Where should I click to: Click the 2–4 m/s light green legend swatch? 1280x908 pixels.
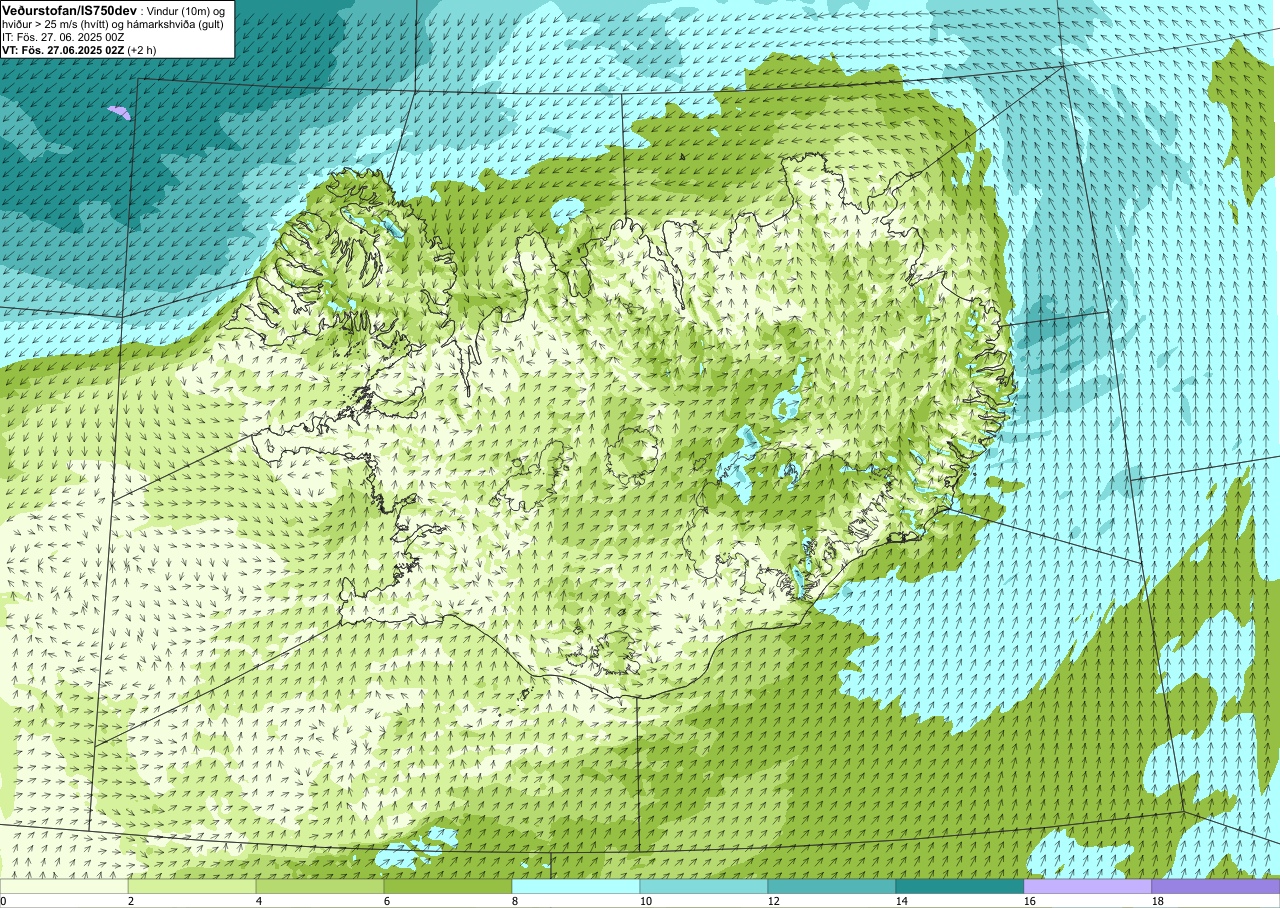tap(192, 886)
